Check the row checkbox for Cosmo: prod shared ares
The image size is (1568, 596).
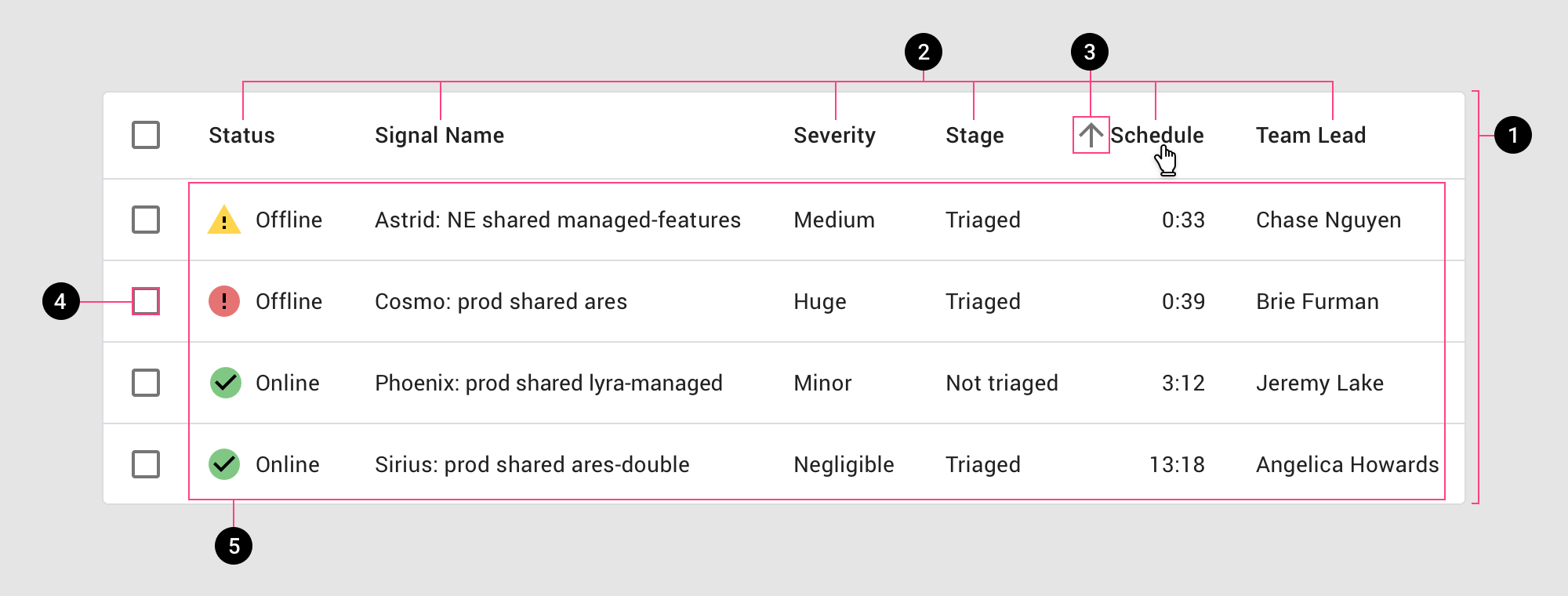(146, 301)
